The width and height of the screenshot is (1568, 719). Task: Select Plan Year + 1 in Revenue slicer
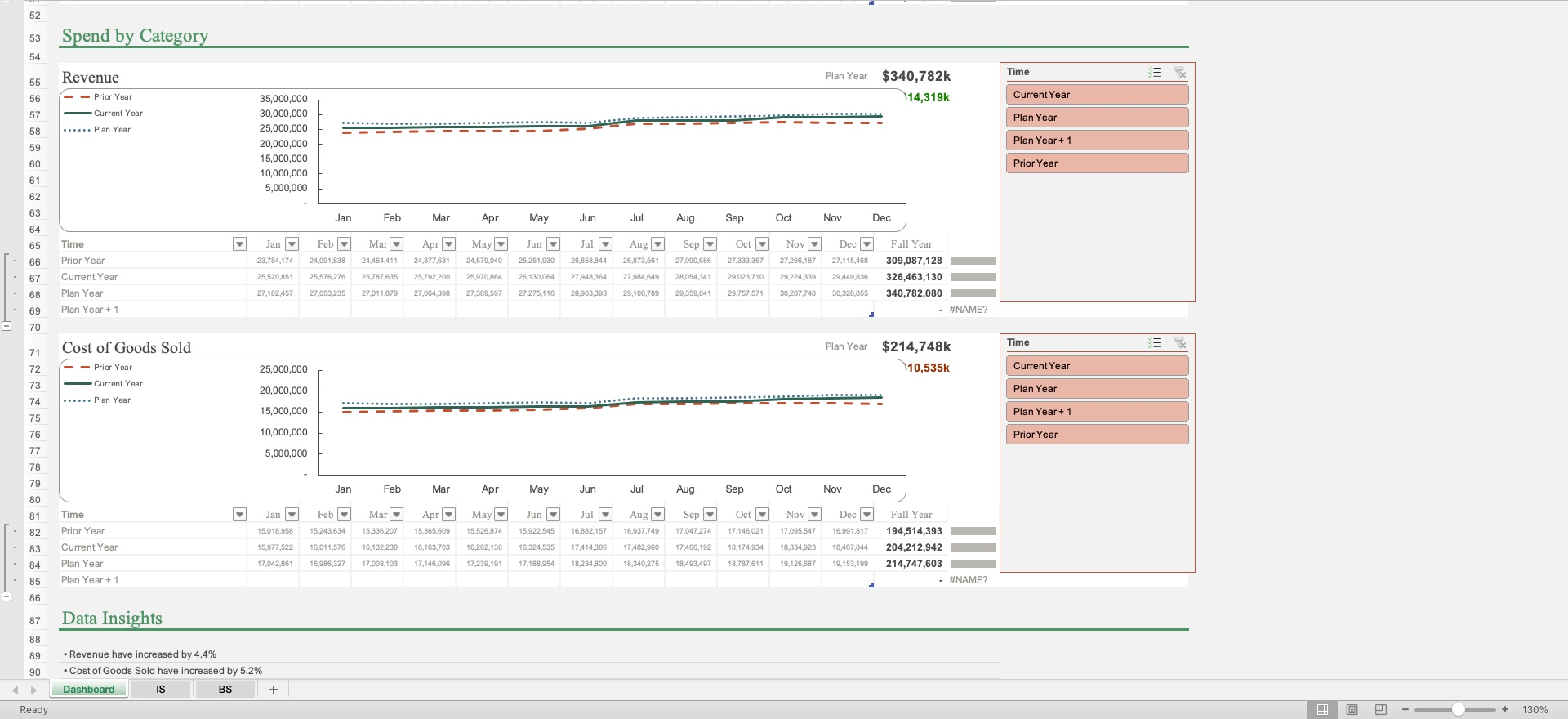point(1097,141)
